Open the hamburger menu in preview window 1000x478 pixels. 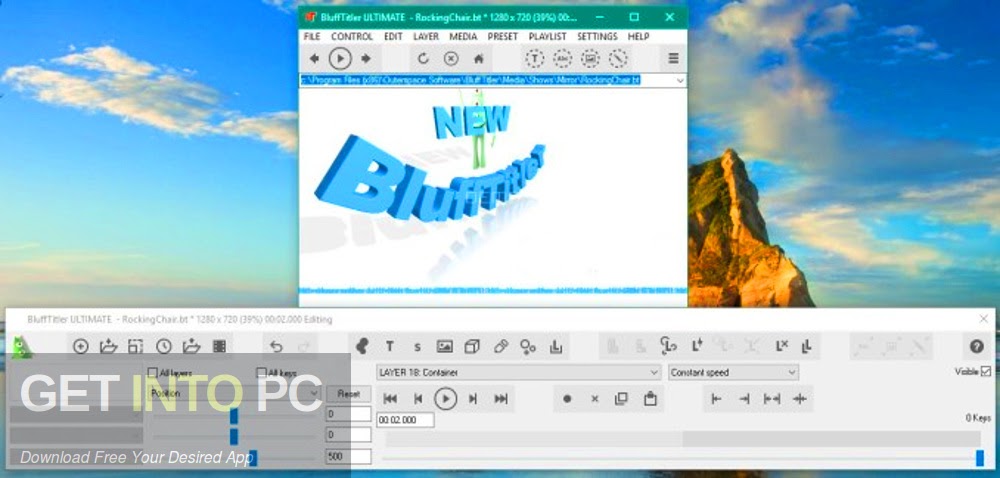click(673, 59)
